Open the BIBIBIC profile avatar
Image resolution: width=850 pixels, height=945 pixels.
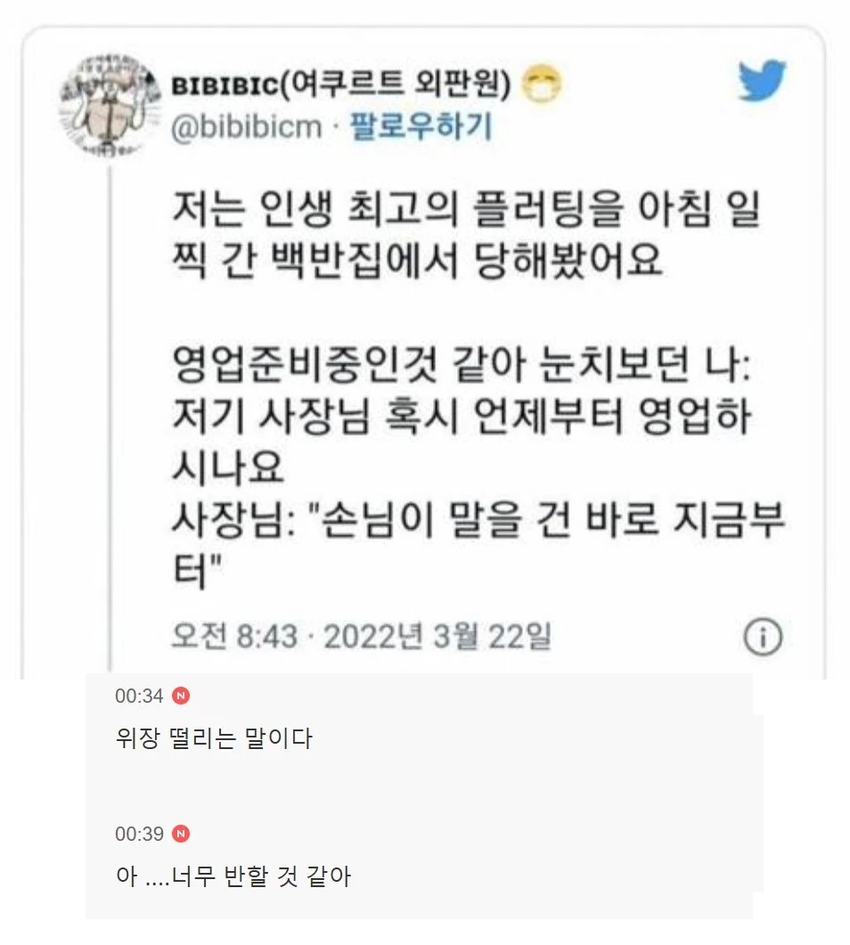point(110,105)
